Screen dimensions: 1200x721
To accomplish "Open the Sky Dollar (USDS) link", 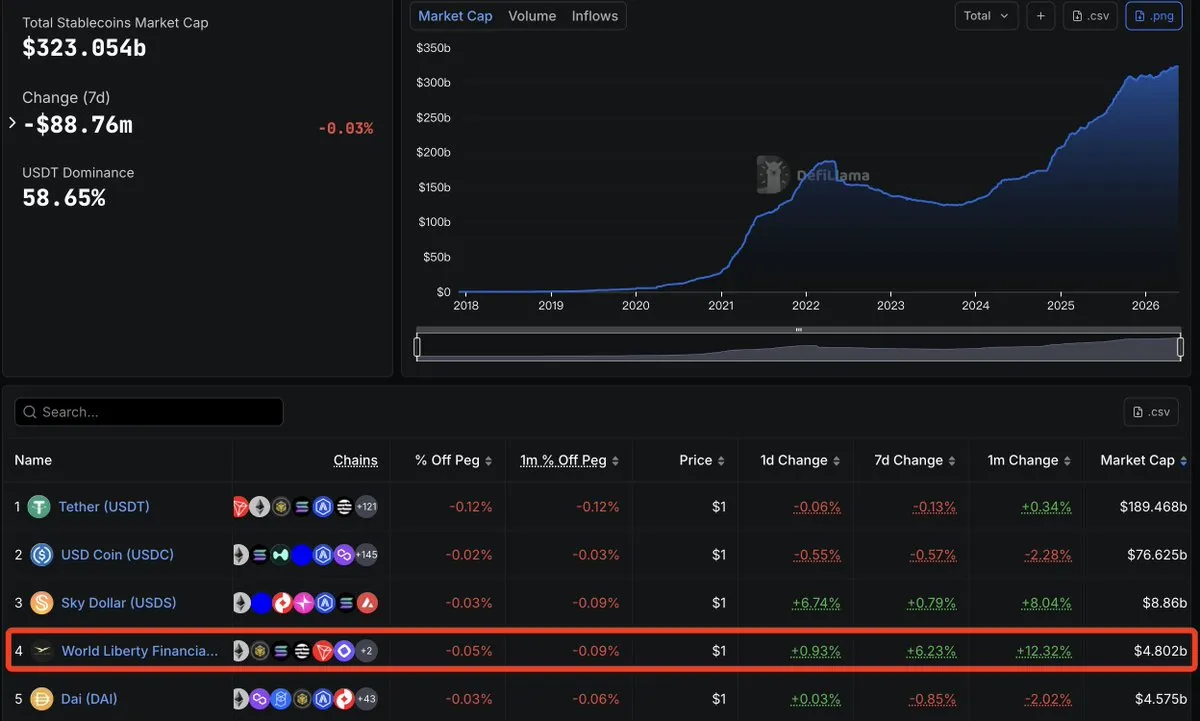I will [x=118, y=603].
